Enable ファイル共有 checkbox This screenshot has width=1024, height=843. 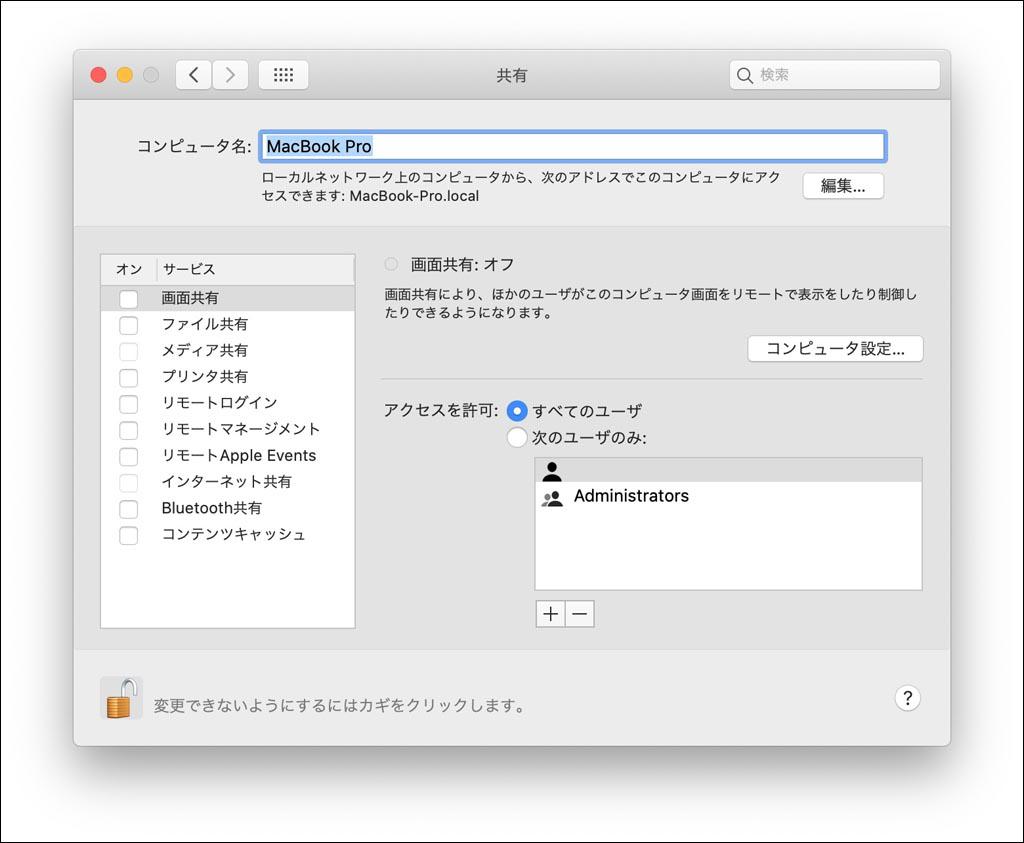tap(129, 325)
